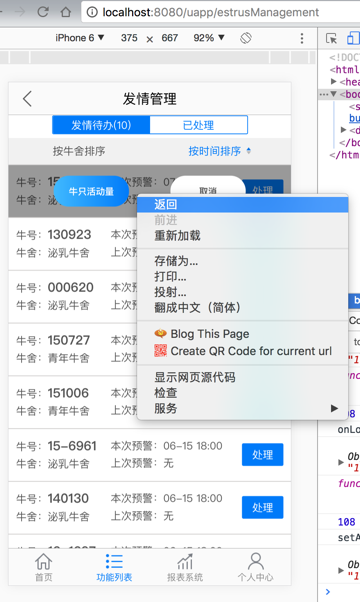Switch to the 发情待办(10) tab
Screen dimensions: 360x602
101,125
